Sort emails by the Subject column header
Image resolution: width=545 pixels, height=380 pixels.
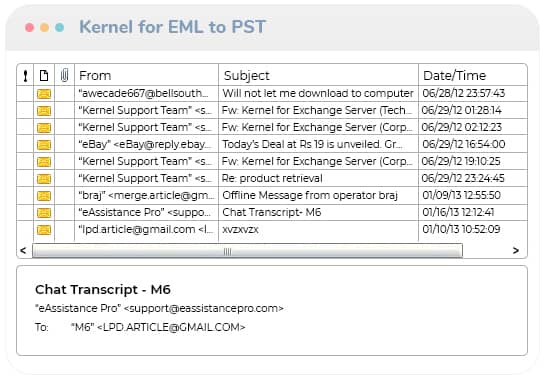click(246, 75)
